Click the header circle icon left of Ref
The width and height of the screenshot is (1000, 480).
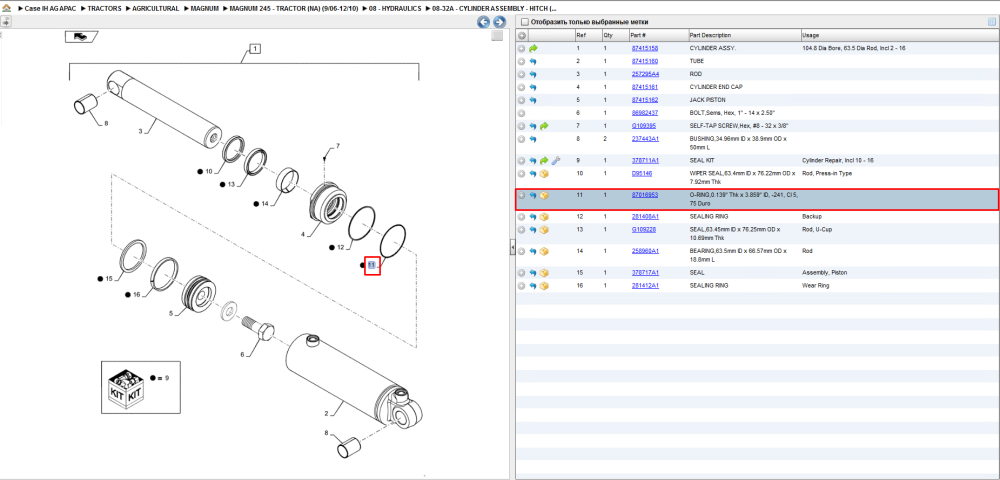[x=522, y=36]
